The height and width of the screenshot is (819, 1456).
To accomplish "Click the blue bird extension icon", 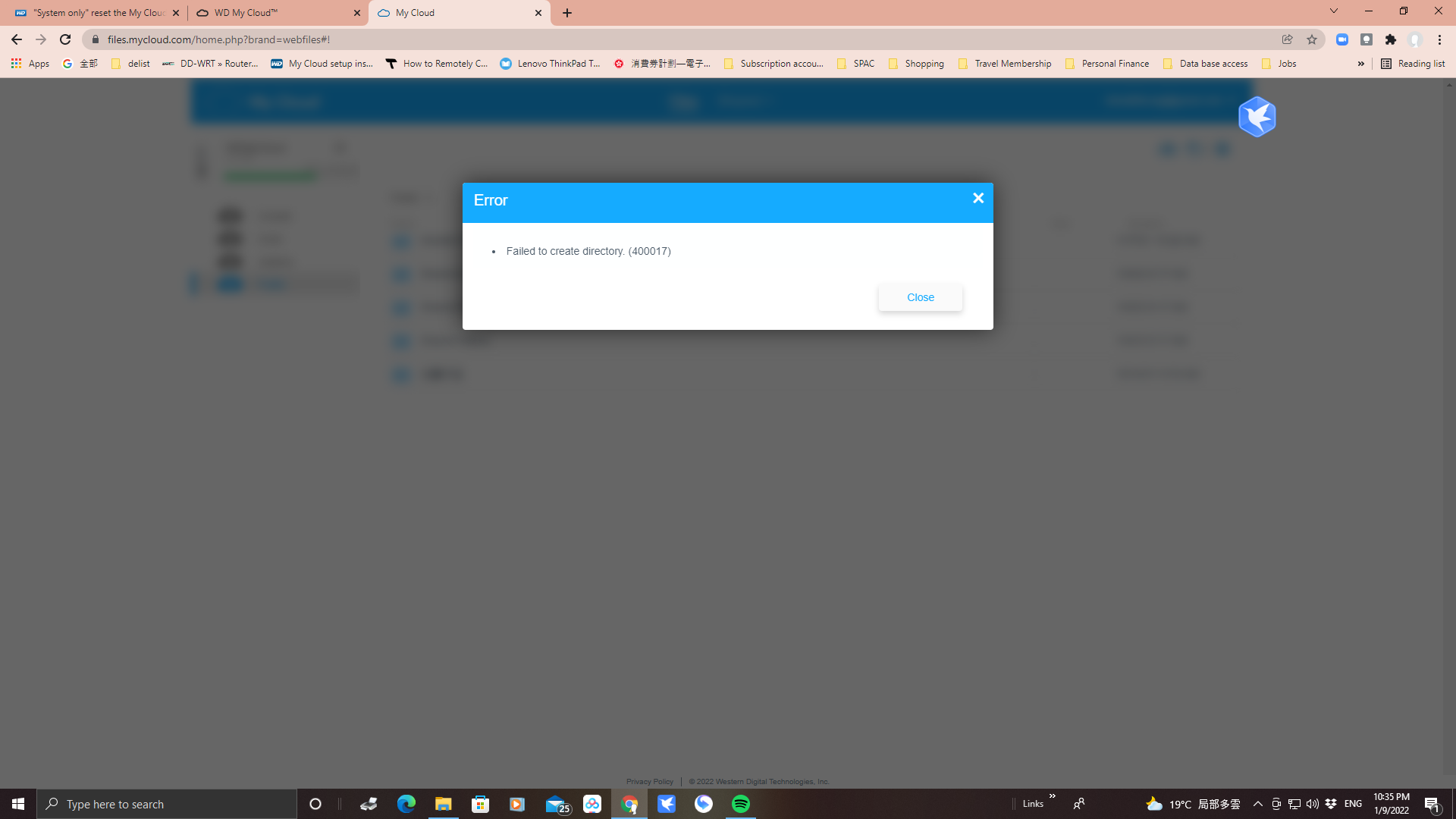I will pyautogui.click(x=1257, y=117).
